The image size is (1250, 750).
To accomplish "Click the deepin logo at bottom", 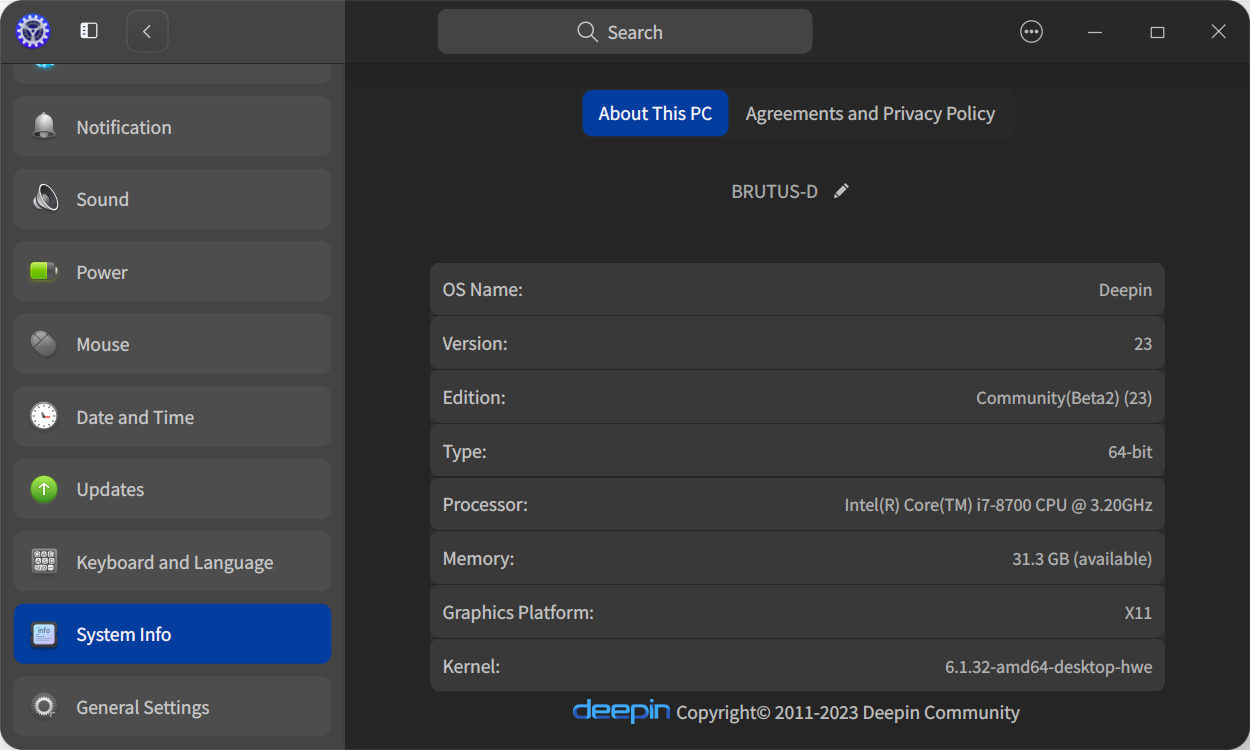I will tap(621, 711).
